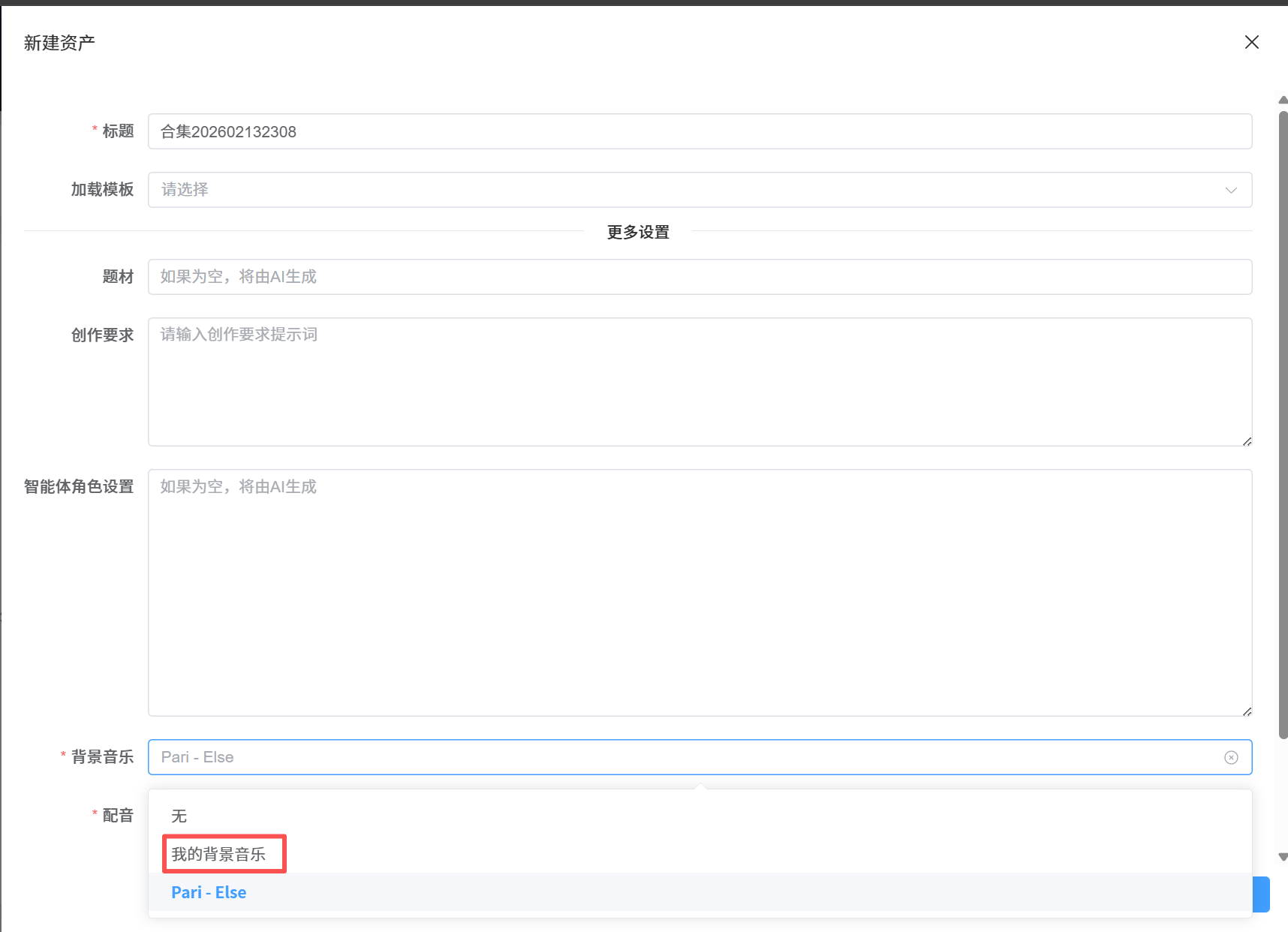Grab the 智能体角色设置 textarea resize handle
This screenshot has height=932, width=1288.
(x=1247, y=711)
